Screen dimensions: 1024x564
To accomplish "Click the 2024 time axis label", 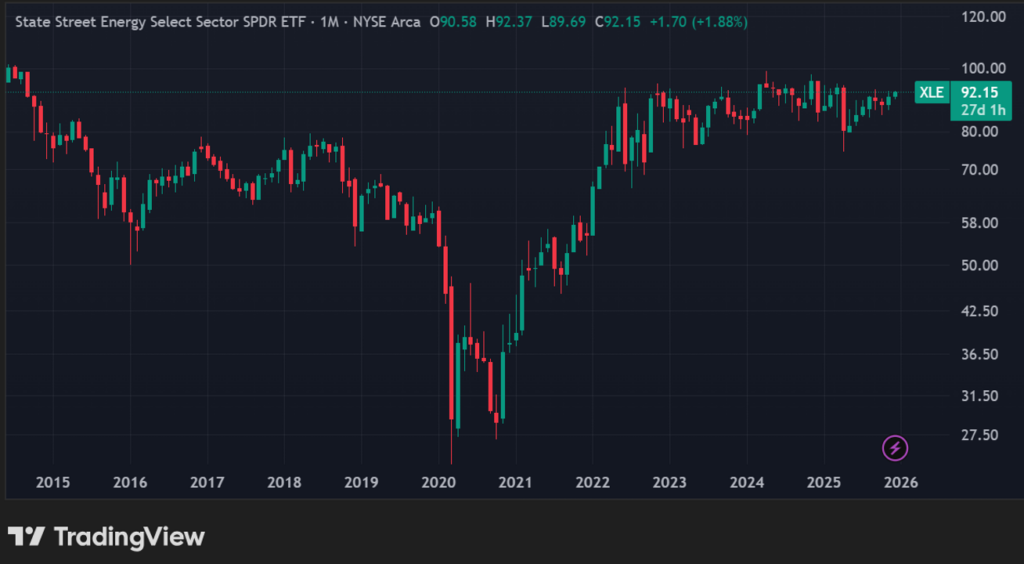I will (746, 483).
